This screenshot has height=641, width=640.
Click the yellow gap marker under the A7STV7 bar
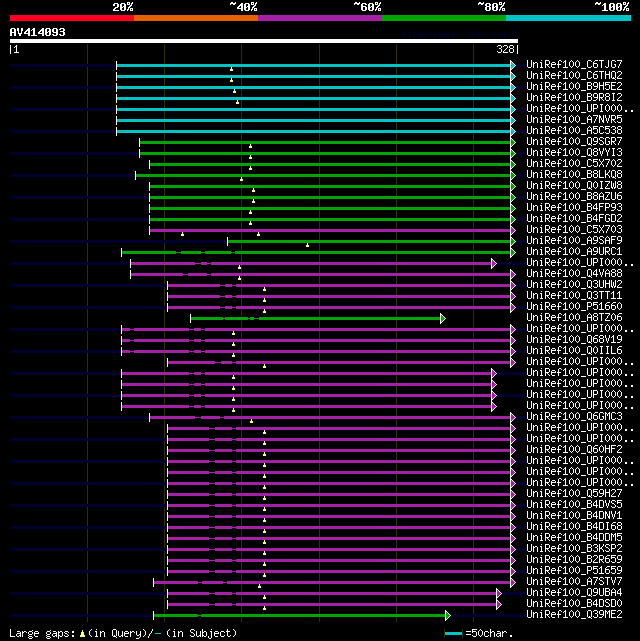pos(260,586)
